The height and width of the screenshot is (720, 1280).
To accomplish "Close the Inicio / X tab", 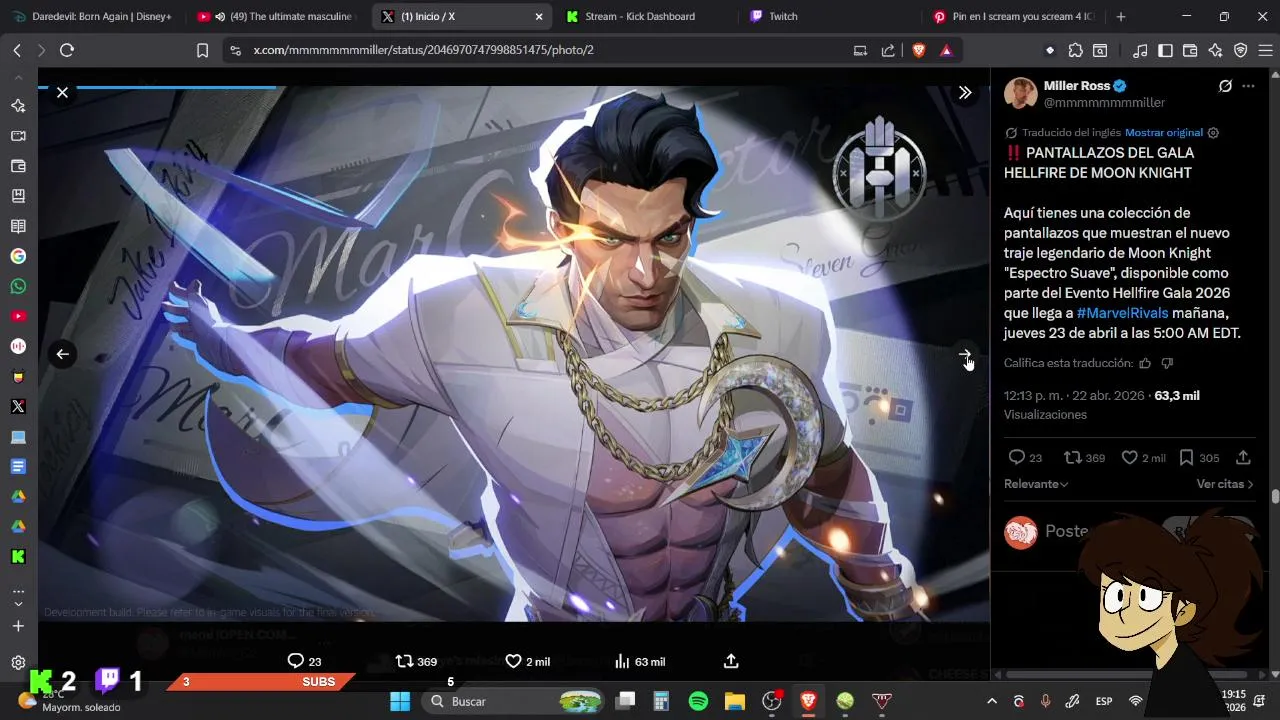I will pos(538,16).
